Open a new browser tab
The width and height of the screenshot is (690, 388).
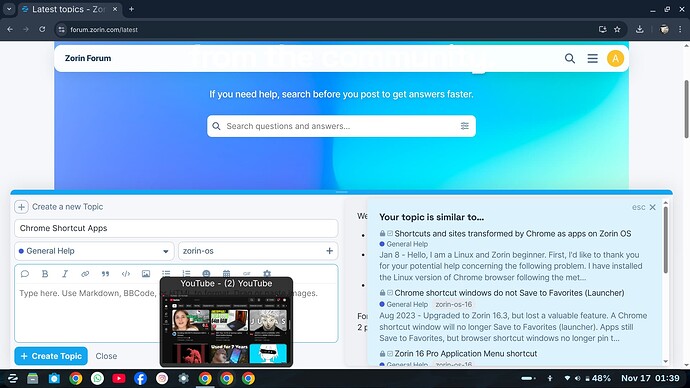(x=131, y=9)
